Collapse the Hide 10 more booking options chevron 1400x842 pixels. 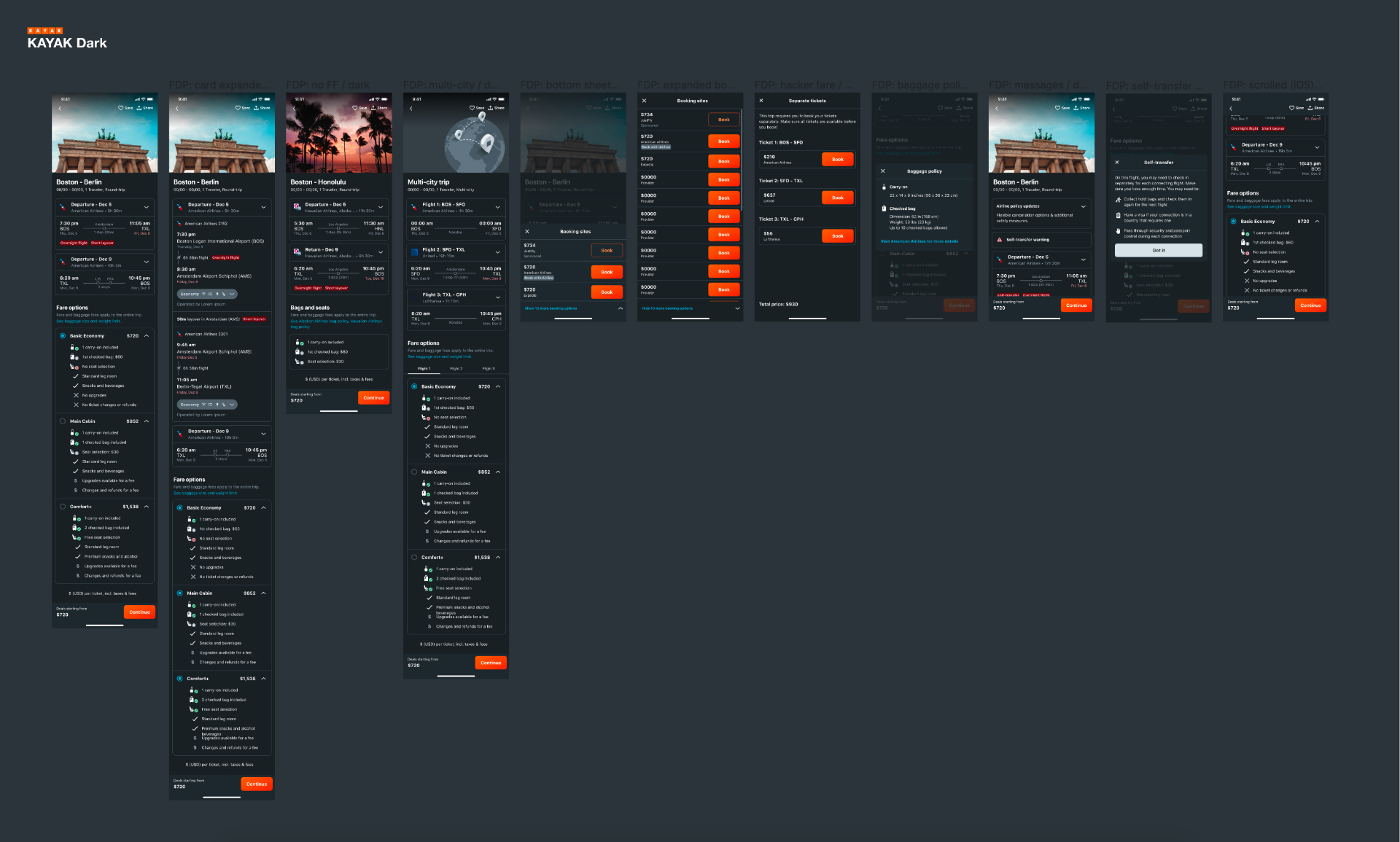(737, 308)
